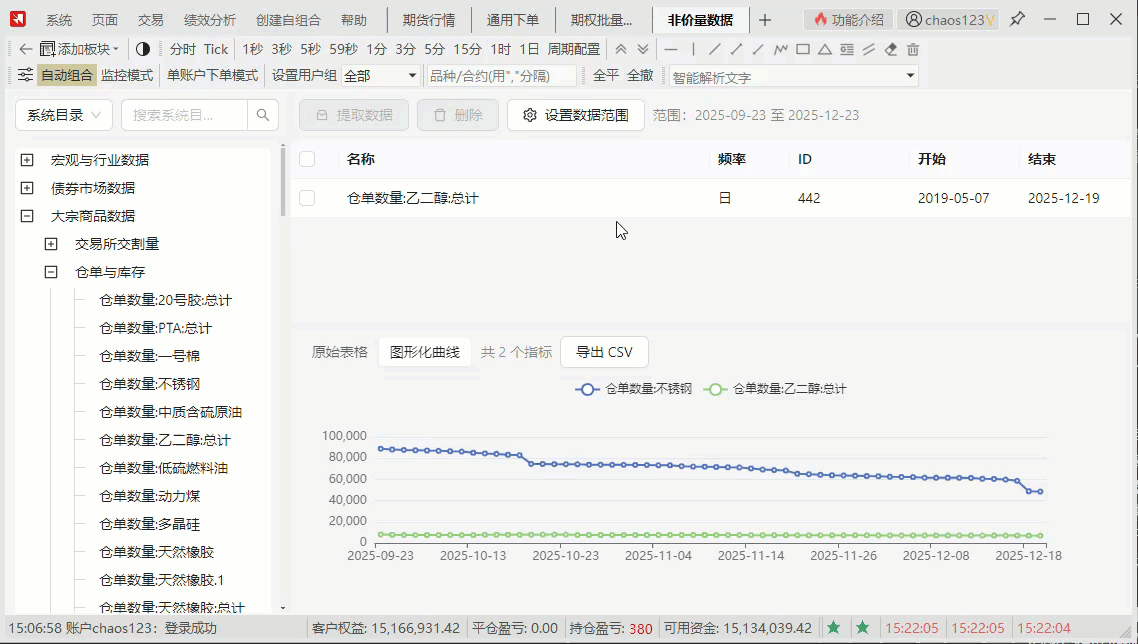This screenshot has height=644, width=1138.
Task: Check the box for 仓单数量:乙二醇:总计 row
Action: click(x=307, y=198)
